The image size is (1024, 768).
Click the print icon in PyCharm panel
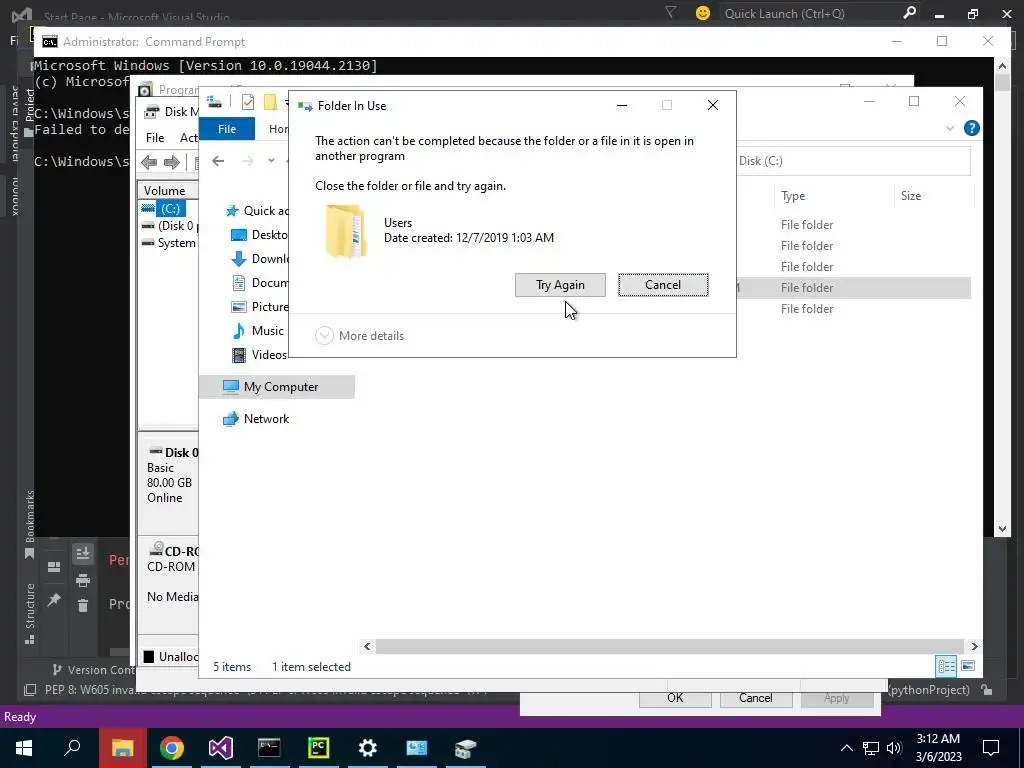point(83,580)
